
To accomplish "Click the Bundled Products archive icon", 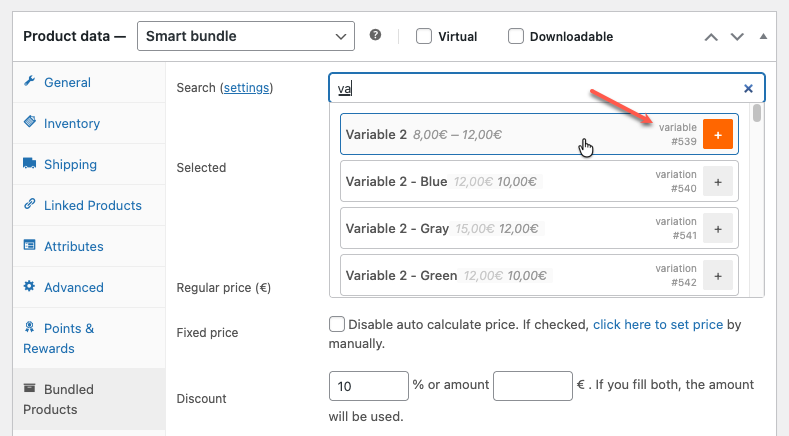I will [30, 388].
